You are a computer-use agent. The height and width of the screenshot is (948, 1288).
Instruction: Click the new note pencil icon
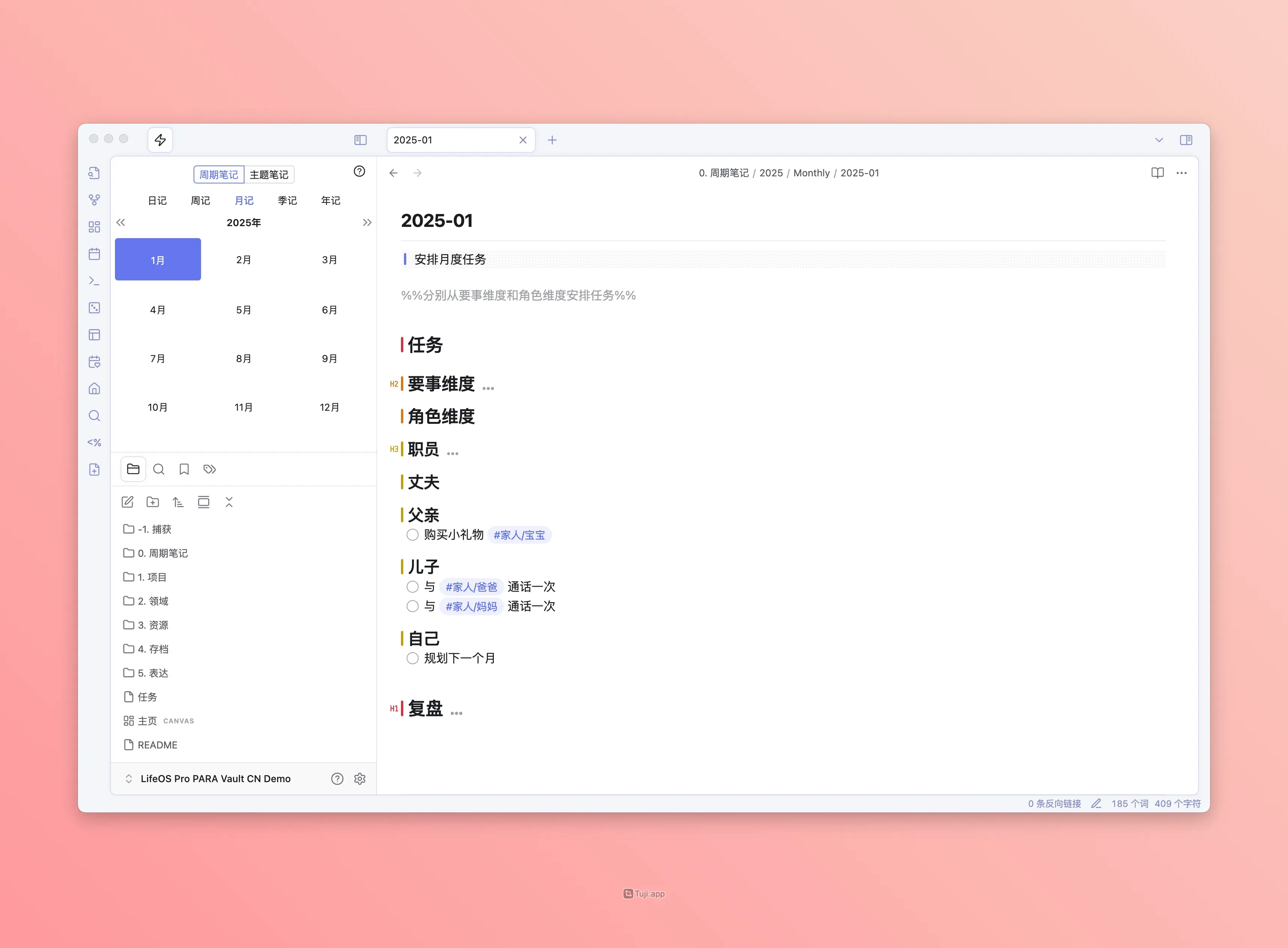pyautogui.click(x=127, y=502)
